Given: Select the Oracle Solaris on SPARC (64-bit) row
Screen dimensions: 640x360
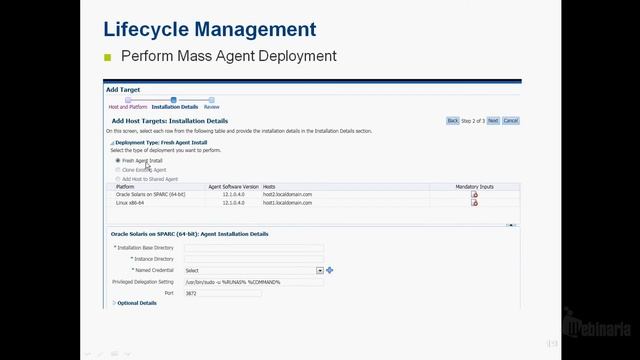Looking at the screenshot, I should (313, 194).
